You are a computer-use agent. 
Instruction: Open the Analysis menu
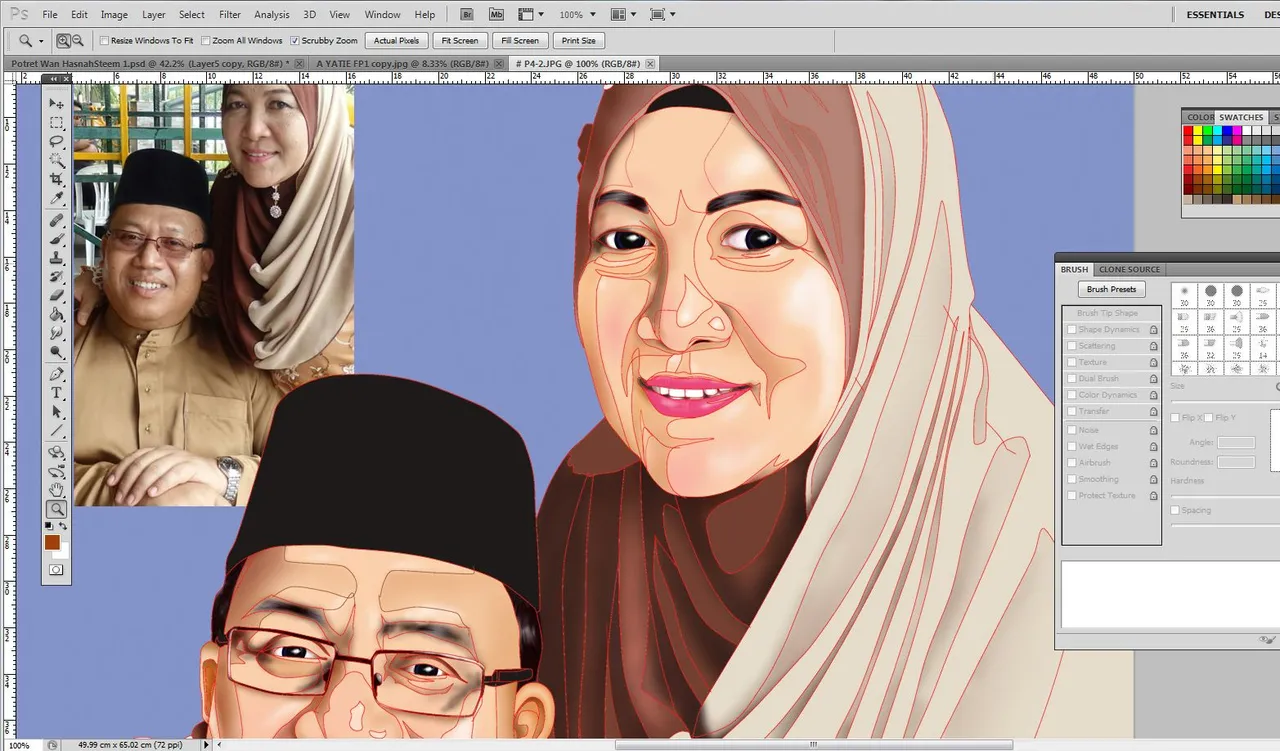pos(272,15)
